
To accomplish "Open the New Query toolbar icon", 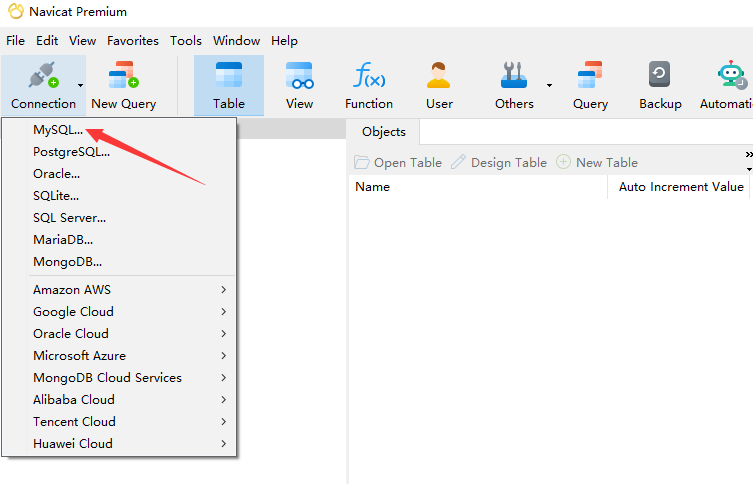I will click(123, 75).
